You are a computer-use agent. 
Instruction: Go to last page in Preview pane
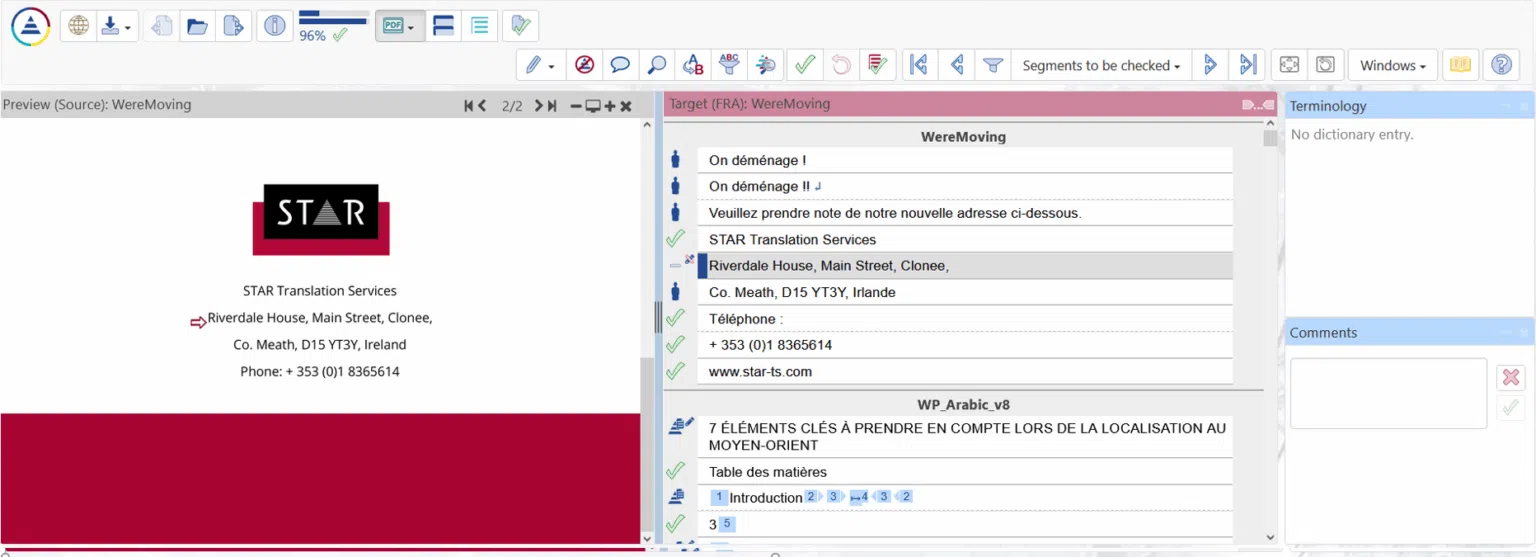(x=552, y=105)
